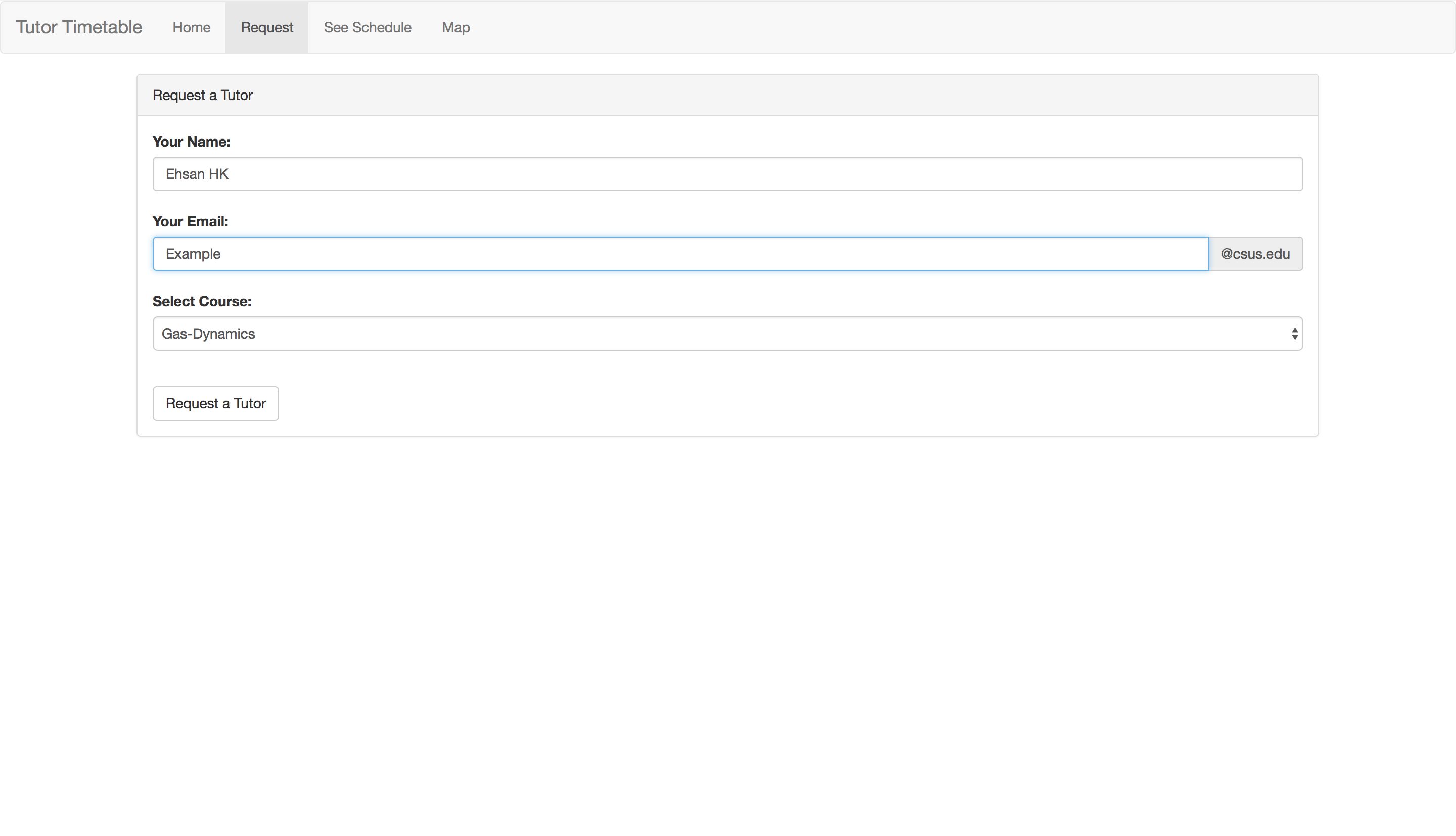Image resolution: width=1456 pixels, height=836 pixels.
Task: Focus the Your Name text field
Action: click(727, 173)
